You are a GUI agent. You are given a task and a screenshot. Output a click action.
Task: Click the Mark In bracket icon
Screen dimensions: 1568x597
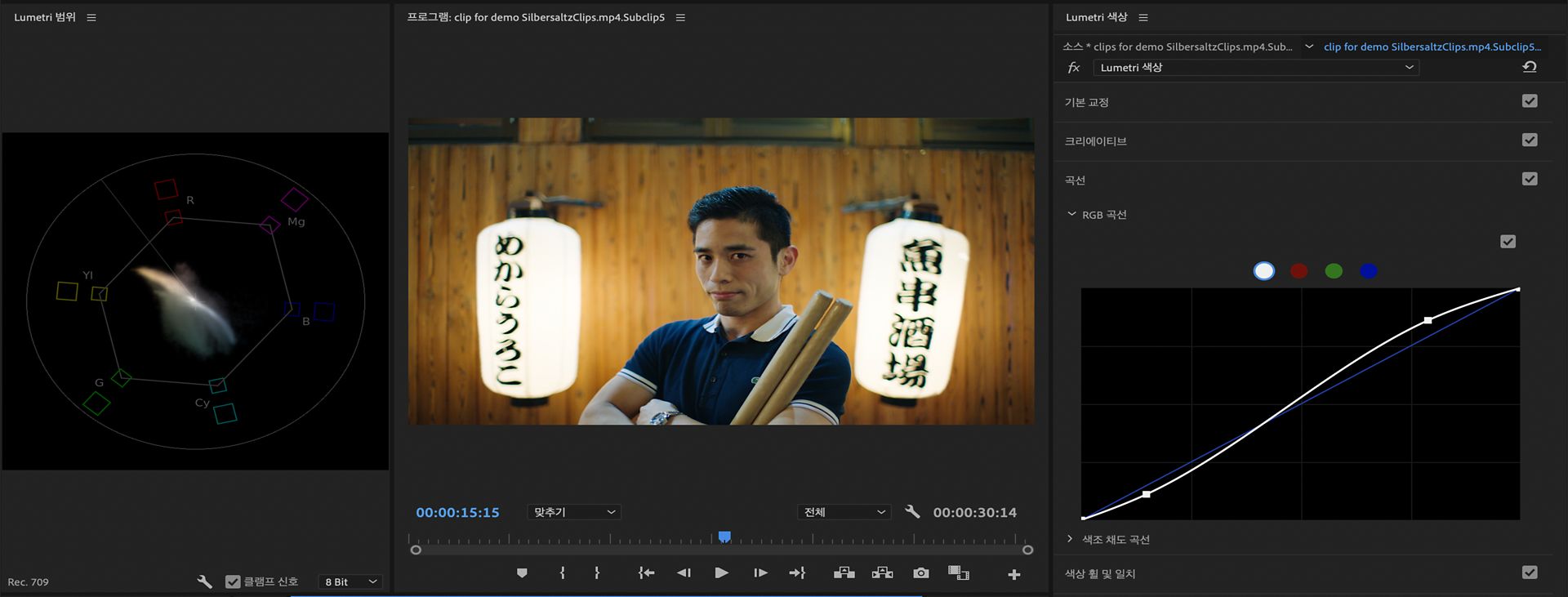coord(562,573)
